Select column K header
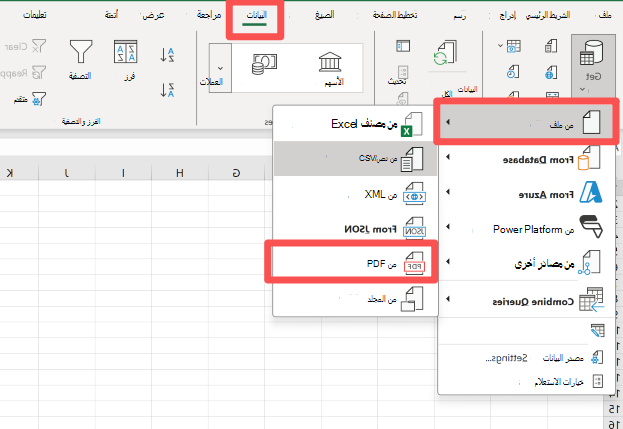Image resolution: width=623 pixels, height=429 pixels. pyautogui.click(x=10, y=173)
